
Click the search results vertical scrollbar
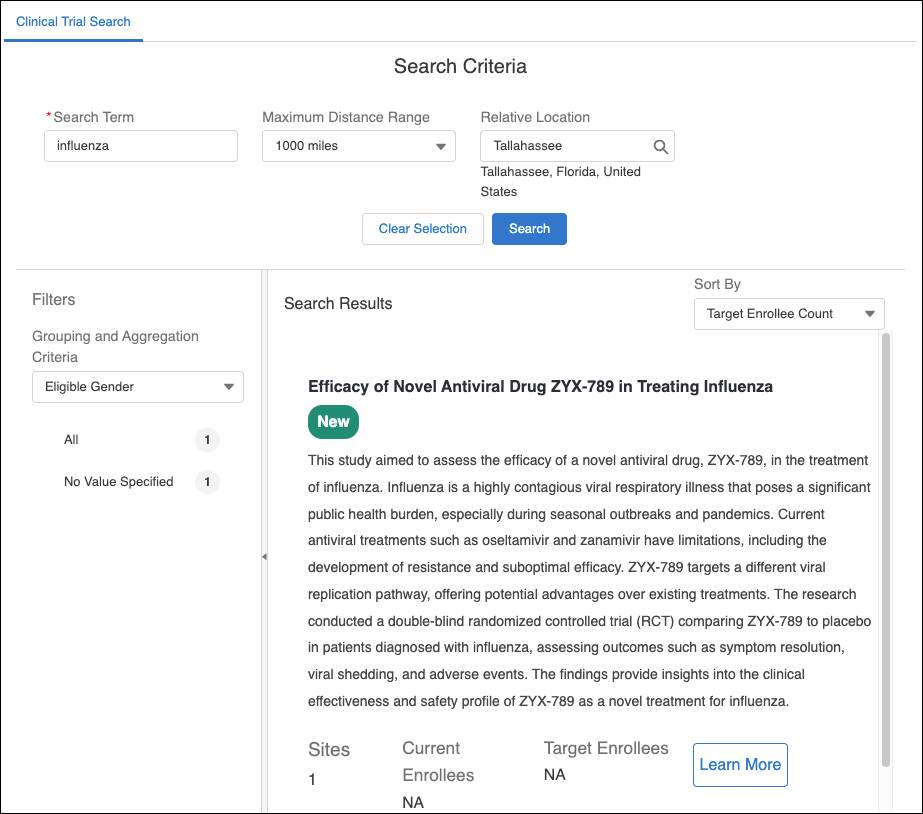click(885, 550)
